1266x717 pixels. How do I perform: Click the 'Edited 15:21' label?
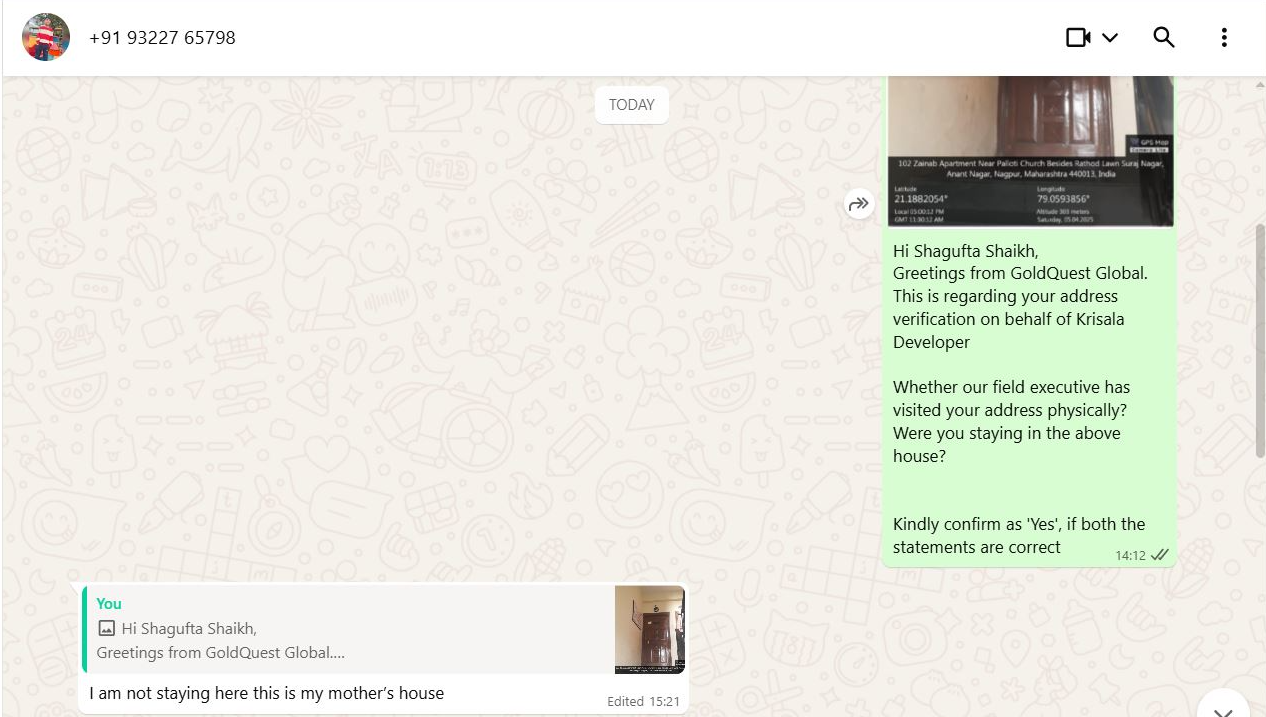[643, 701]
